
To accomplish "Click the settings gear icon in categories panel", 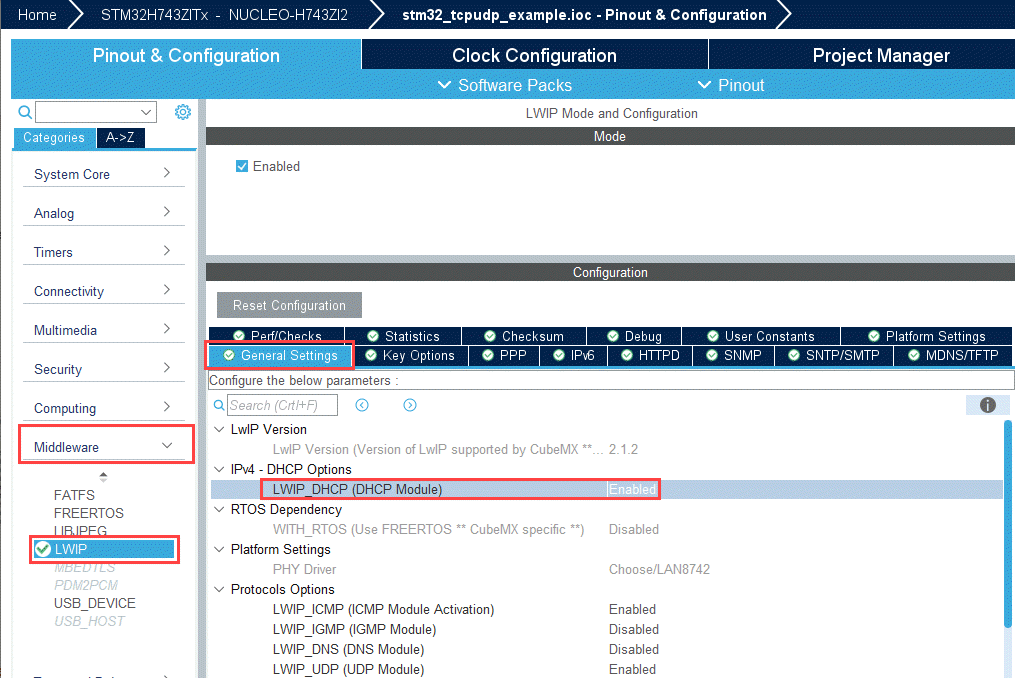I will pos(183,112).
